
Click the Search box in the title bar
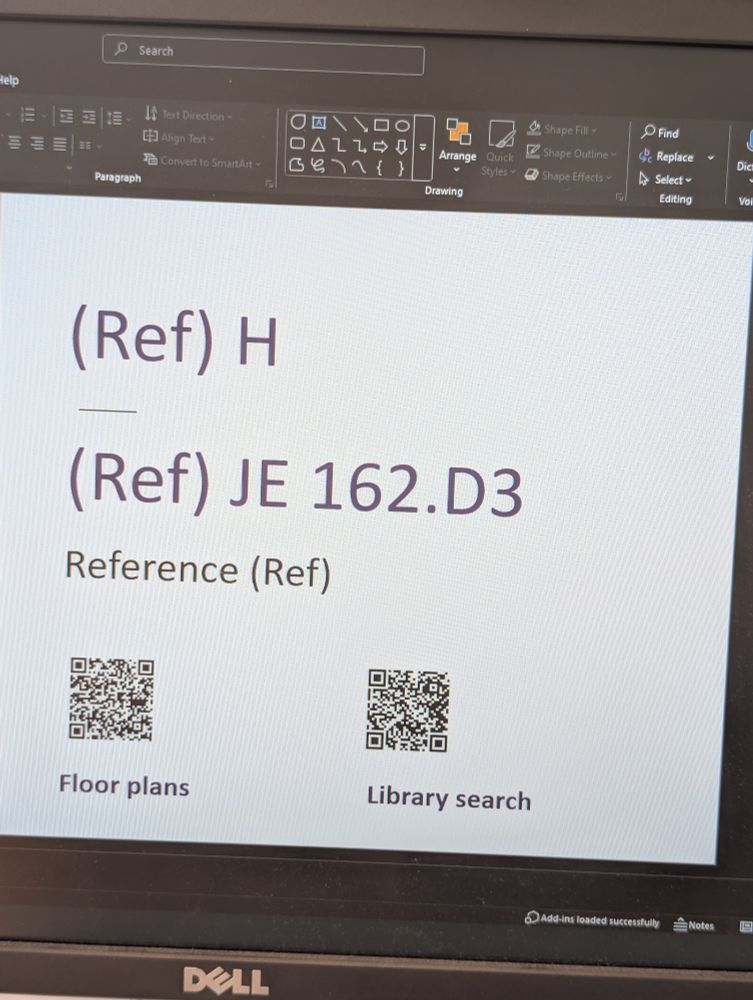click(x=263, y=57)
